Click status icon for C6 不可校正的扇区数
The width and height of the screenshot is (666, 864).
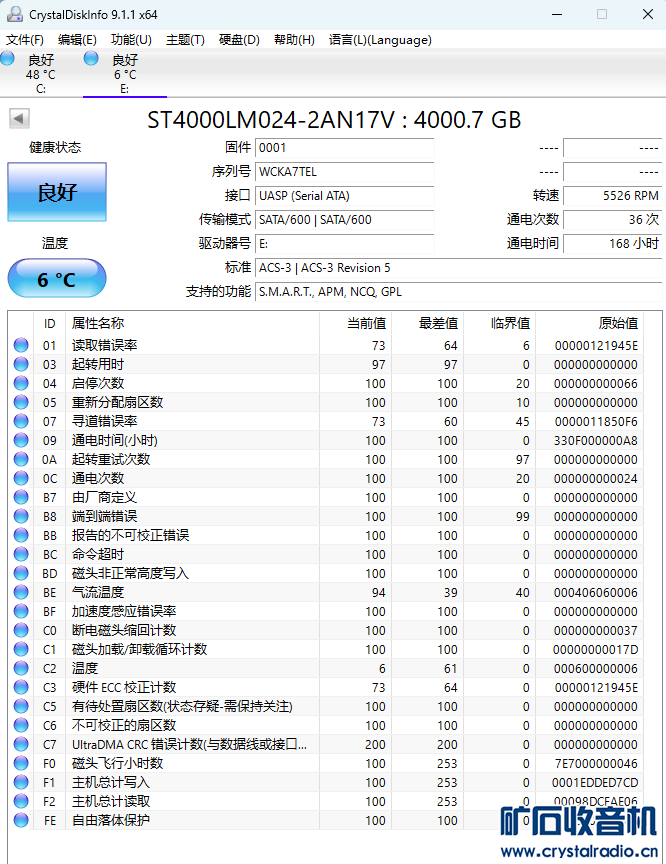[21, 725]
